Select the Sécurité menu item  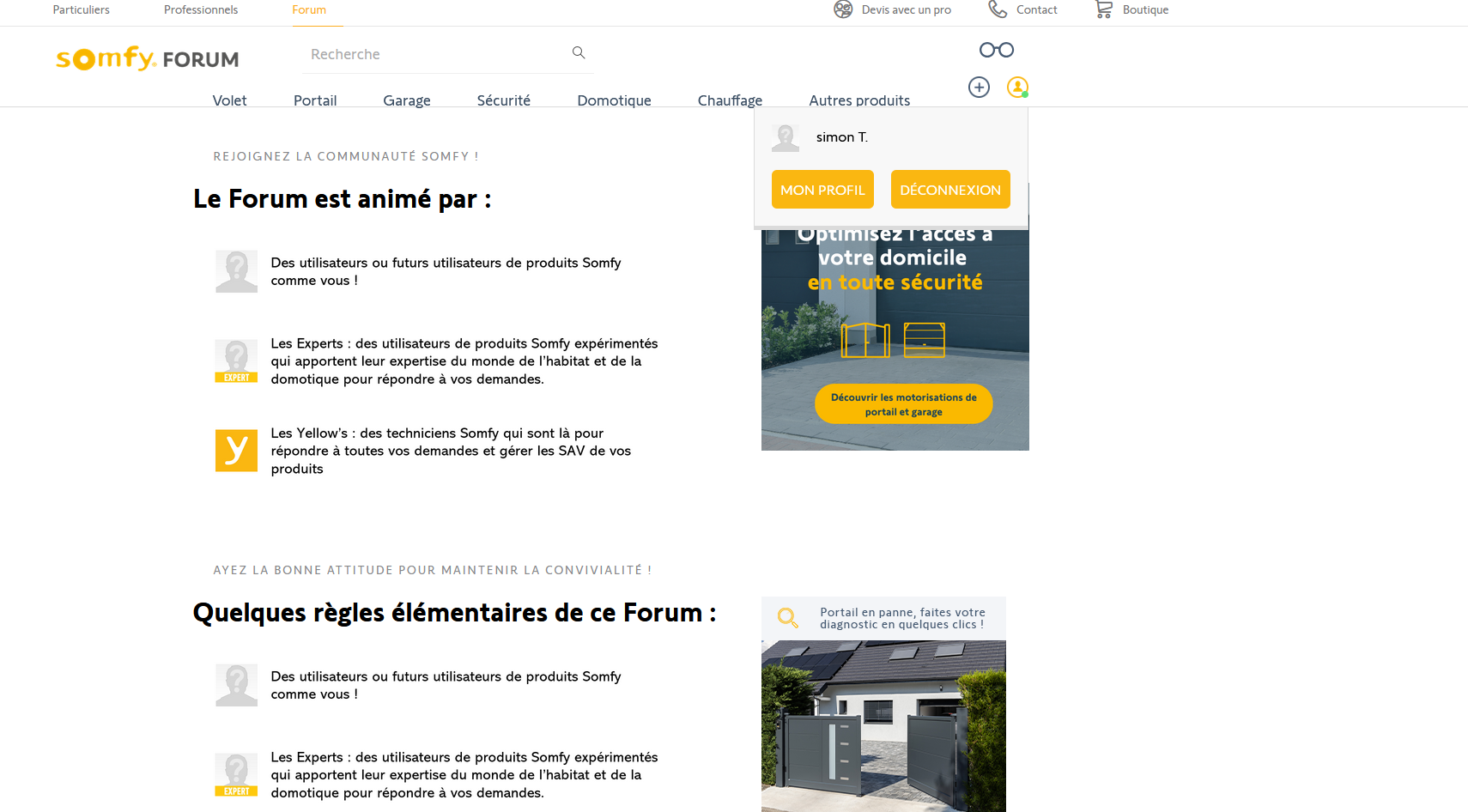503,100
